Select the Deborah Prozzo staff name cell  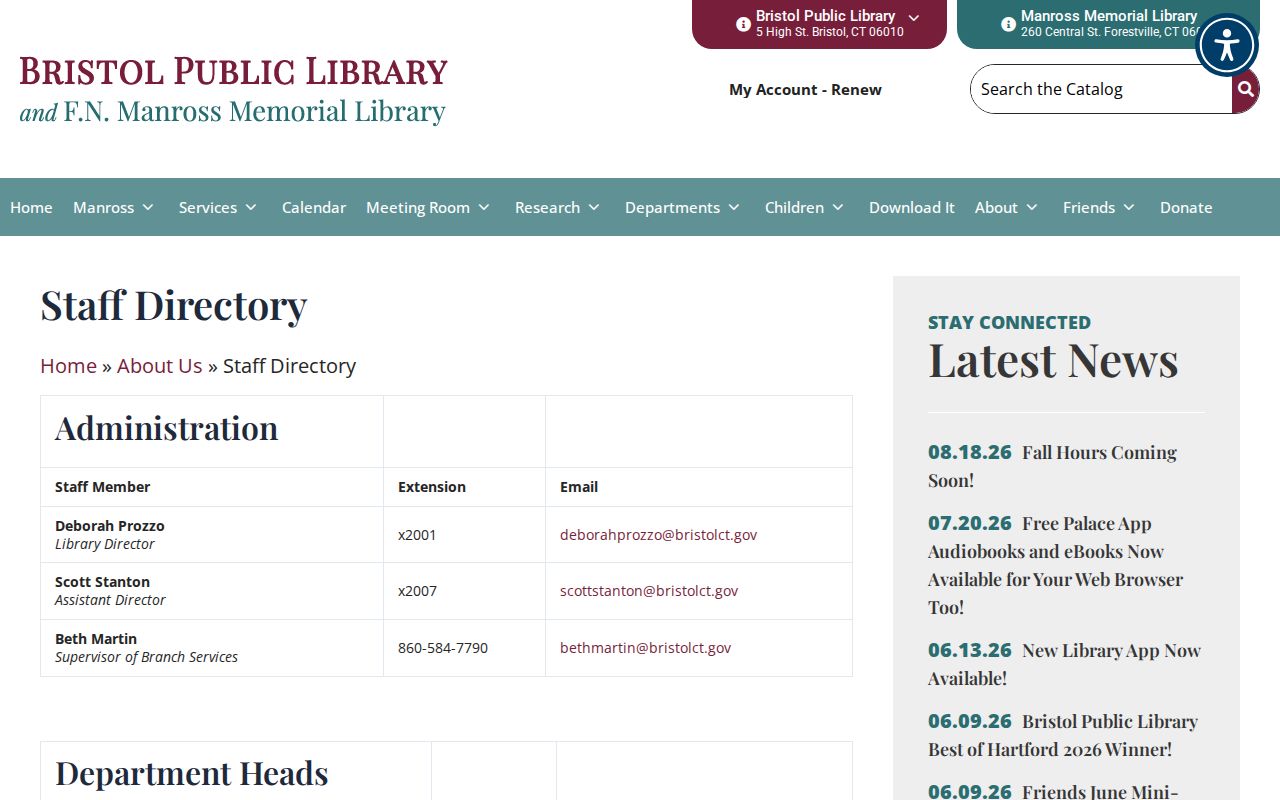pyautogui.click(x=212, y=535)
